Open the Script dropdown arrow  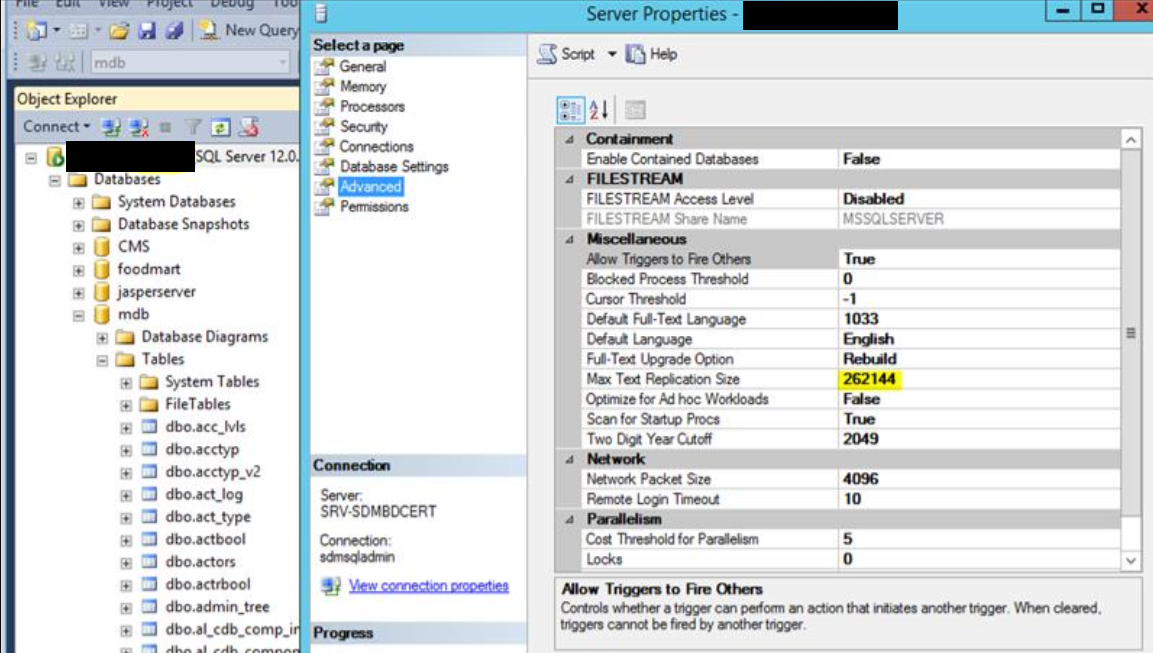coord(612,54)
